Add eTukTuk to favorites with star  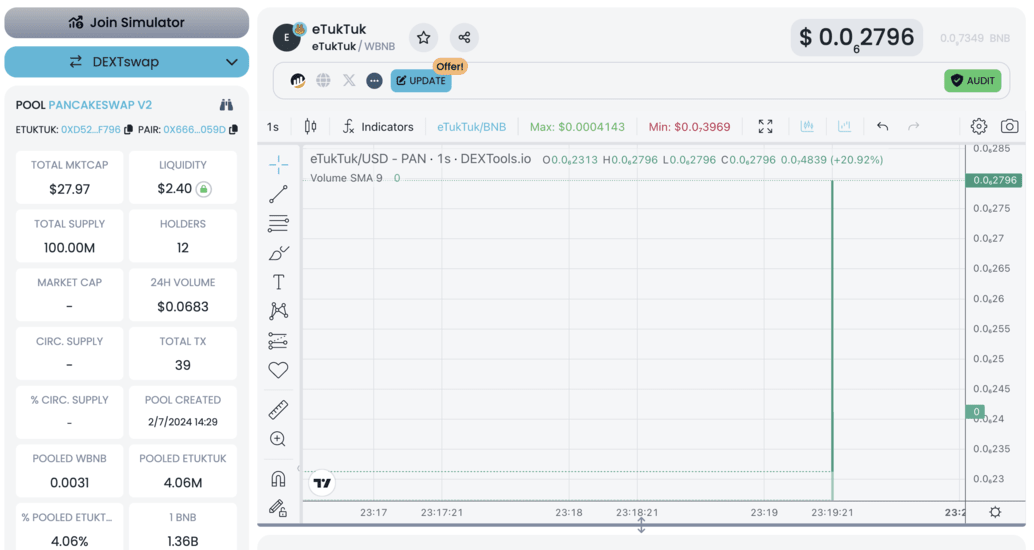(x=424, y=38)
